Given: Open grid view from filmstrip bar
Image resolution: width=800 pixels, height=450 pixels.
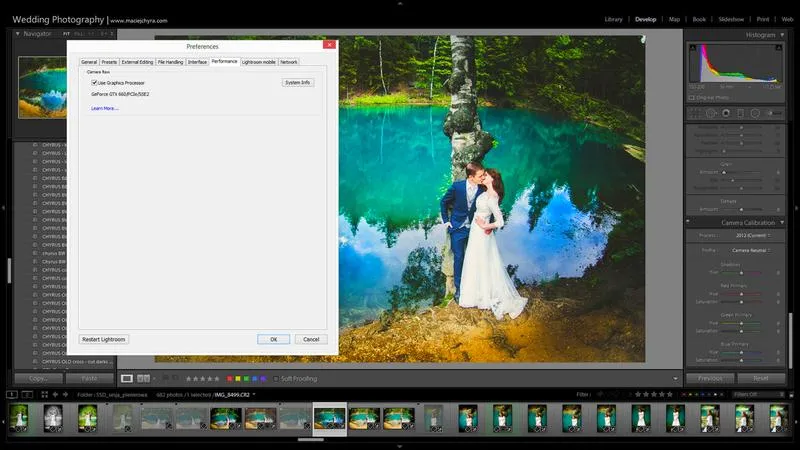Looking at the screenshot, I should (x=44, y=394).
